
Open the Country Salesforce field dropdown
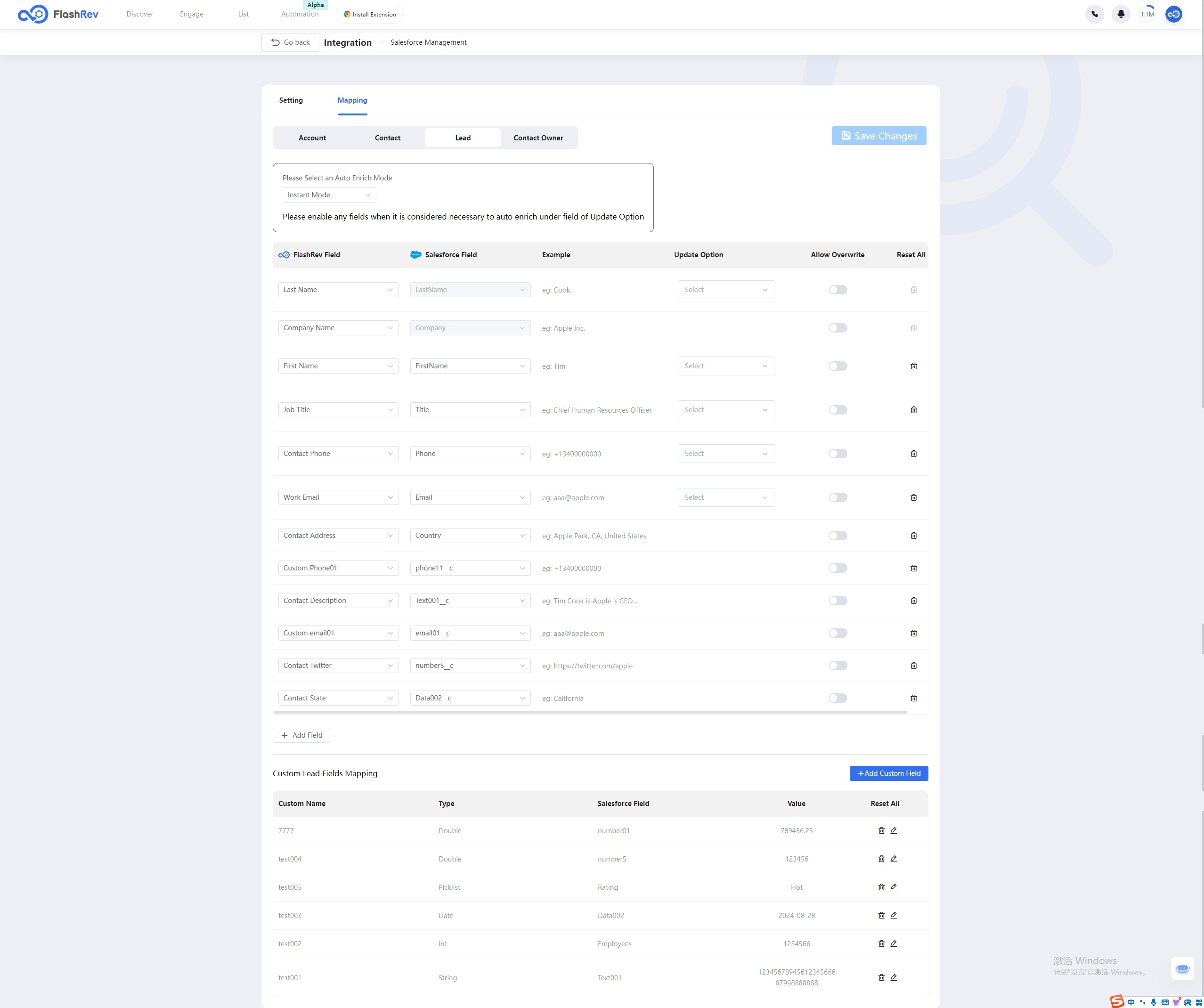(470, 536)
